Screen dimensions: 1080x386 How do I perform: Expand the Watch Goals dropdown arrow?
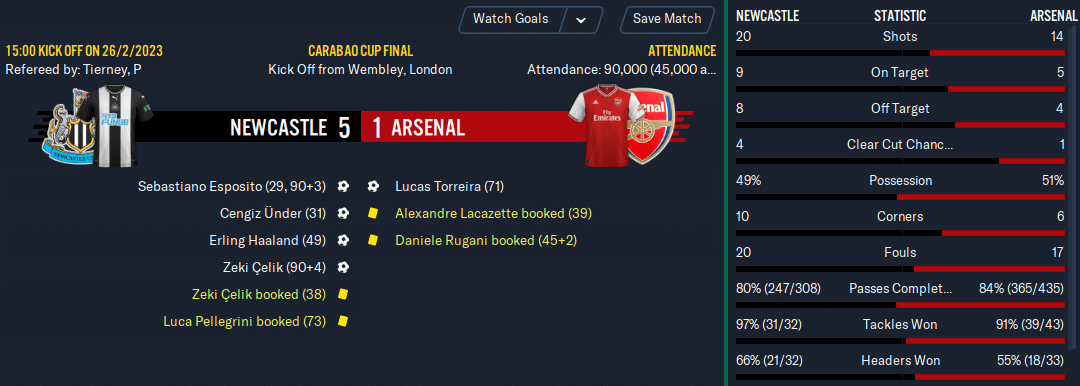(x=581, y=19)
